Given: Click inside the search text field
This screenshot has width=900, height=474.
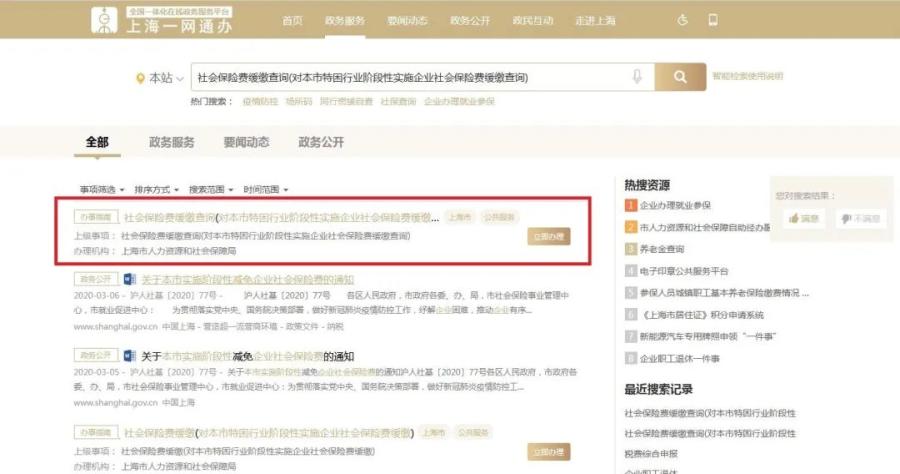Looking at the screenshot, I should (410, 77).
